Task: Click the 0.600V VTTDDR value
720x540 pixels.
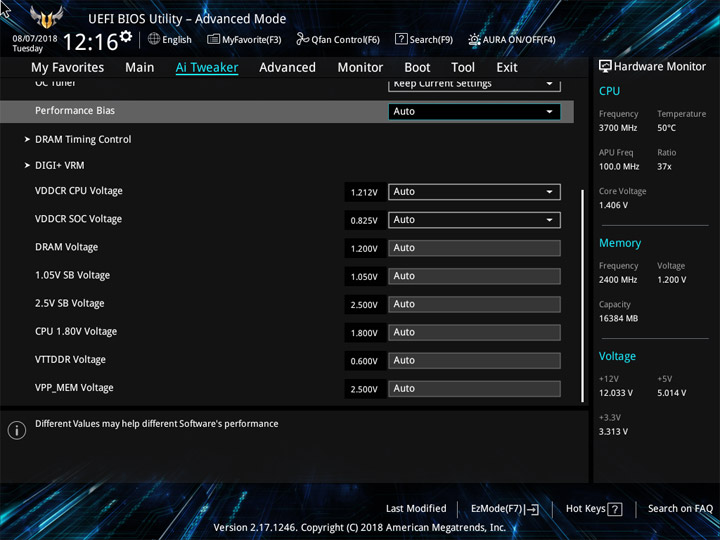Action: (x=364, y=361)
